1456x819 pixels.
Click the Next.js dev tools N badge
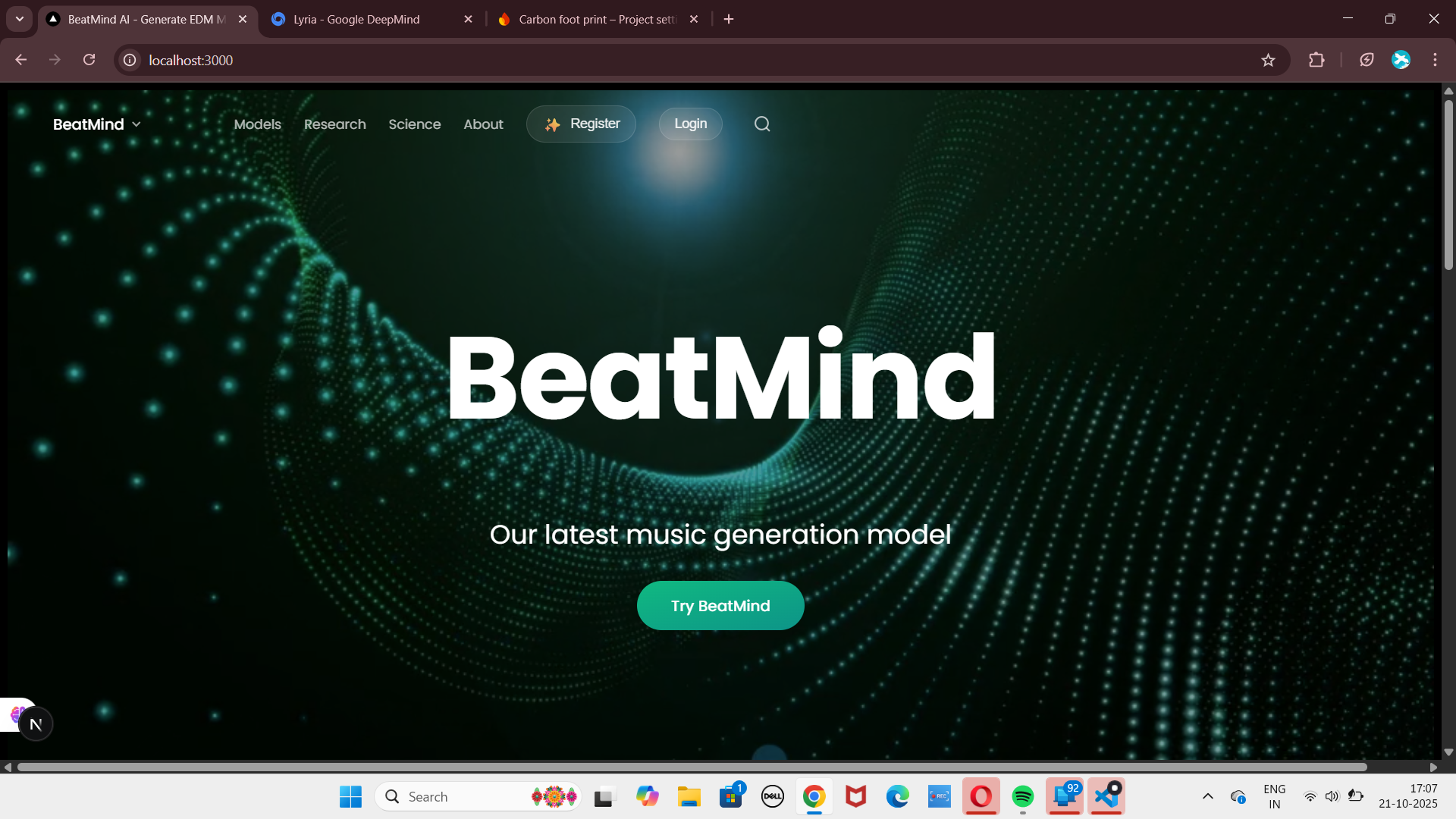[x=36, y=724]
